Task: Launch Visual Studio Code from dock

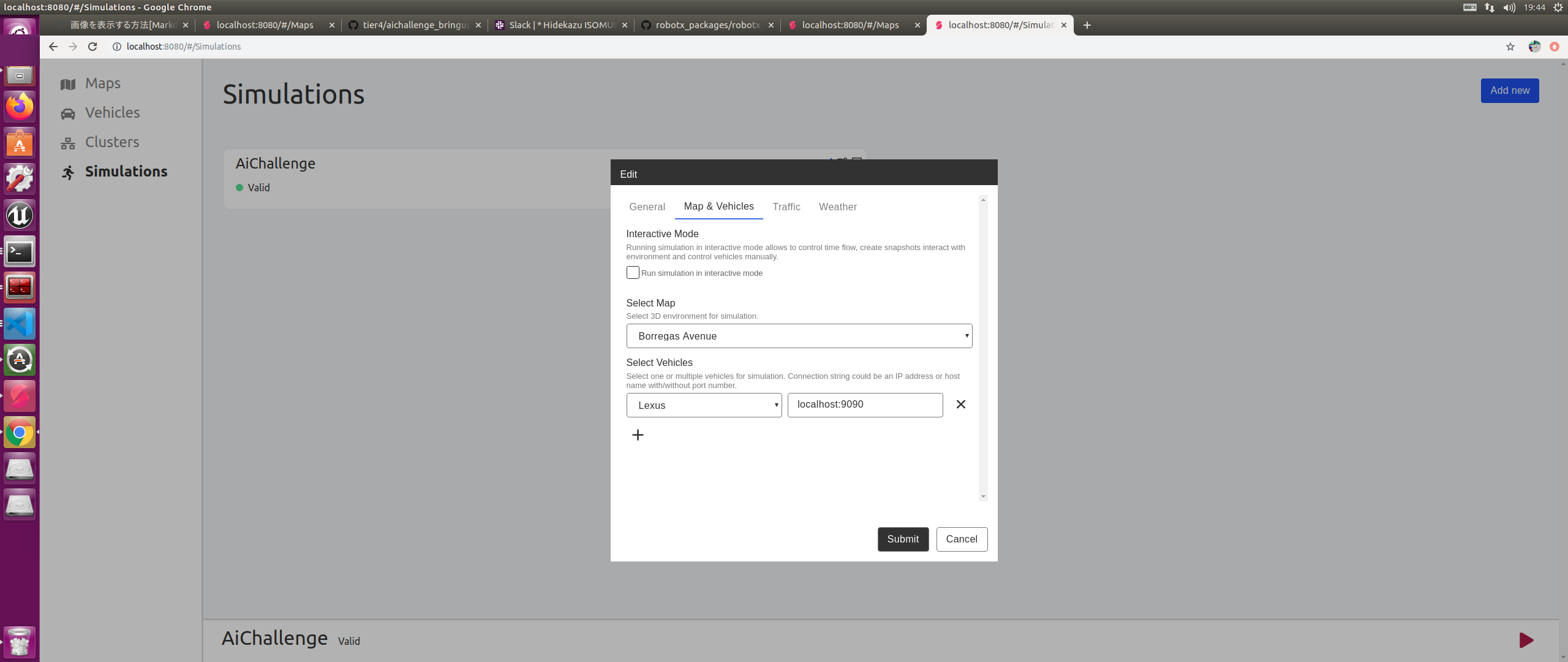Action: (x=20, y=324)
